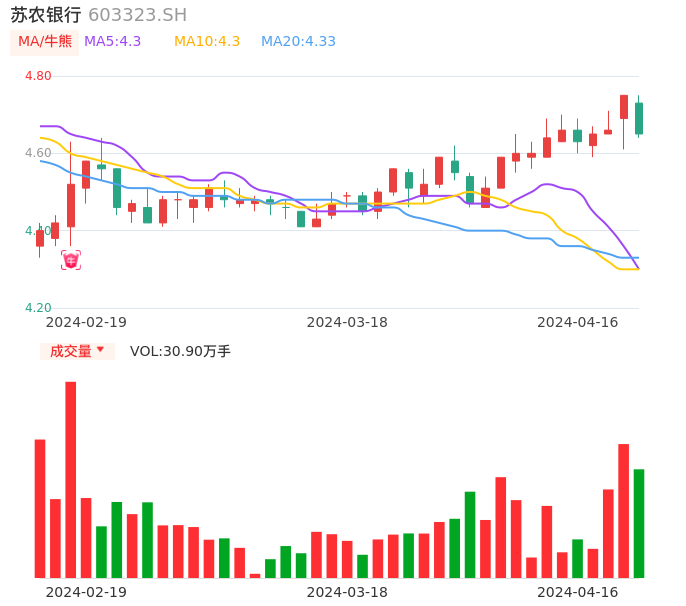The height and width of the screenshot is (606, 686).
Task: Click the VOL:30.90万手 volume reading
Action: [x=180, y=351]
